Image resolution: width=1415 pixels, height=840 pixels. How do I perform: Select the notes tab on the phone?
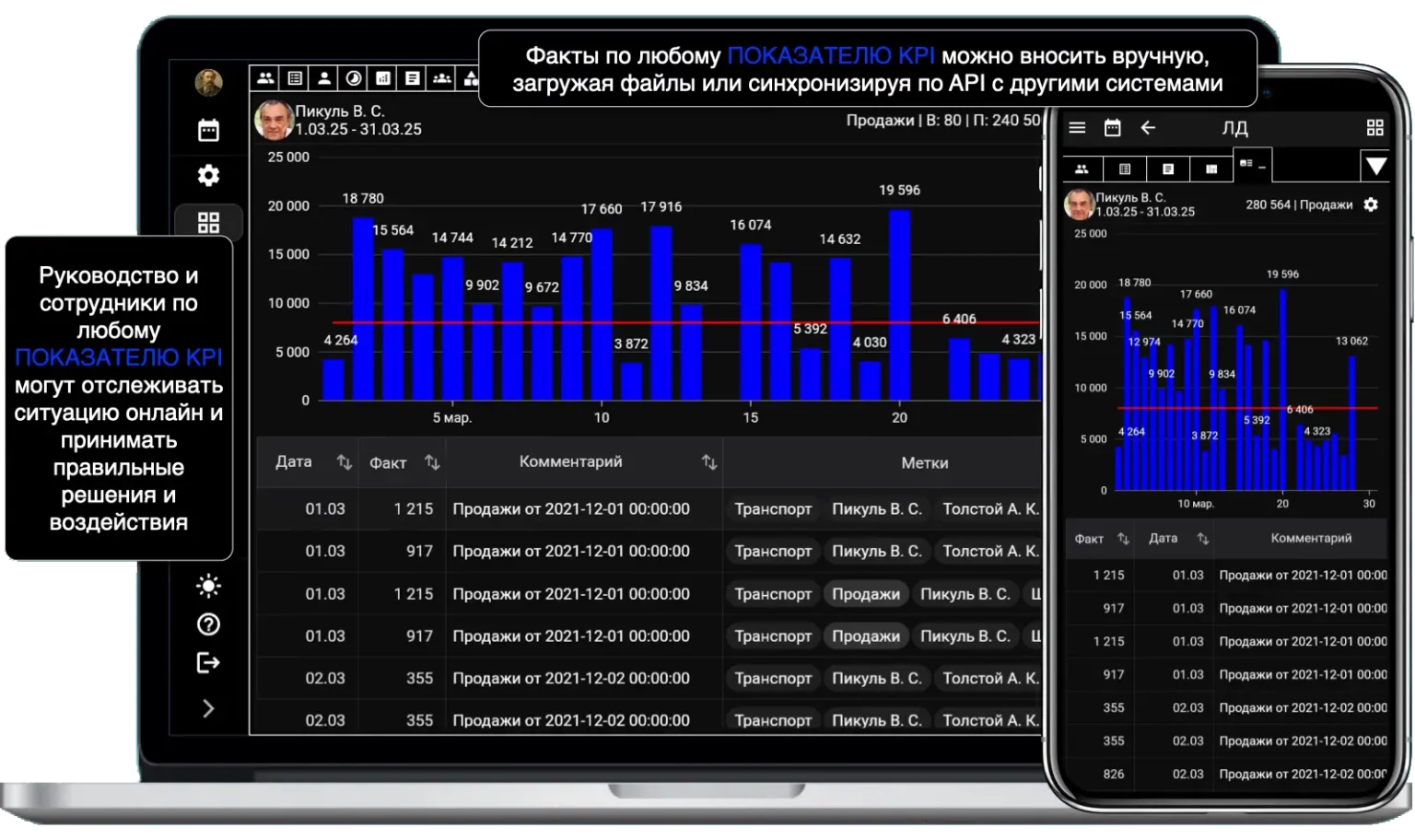pos(1168,169)
